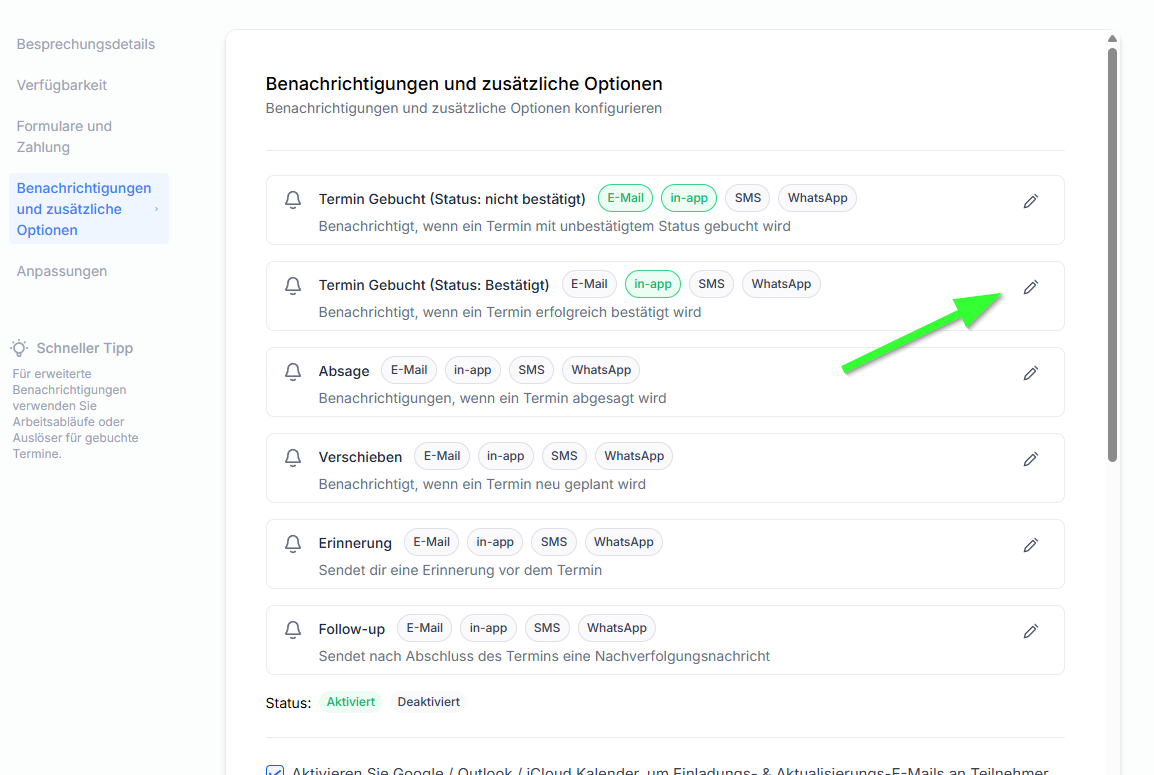The height and width of the screenshot is (775, 1154).
Task: Click bell icon of Termin Gebucht Bestätigt
Action: click(293, 286)
